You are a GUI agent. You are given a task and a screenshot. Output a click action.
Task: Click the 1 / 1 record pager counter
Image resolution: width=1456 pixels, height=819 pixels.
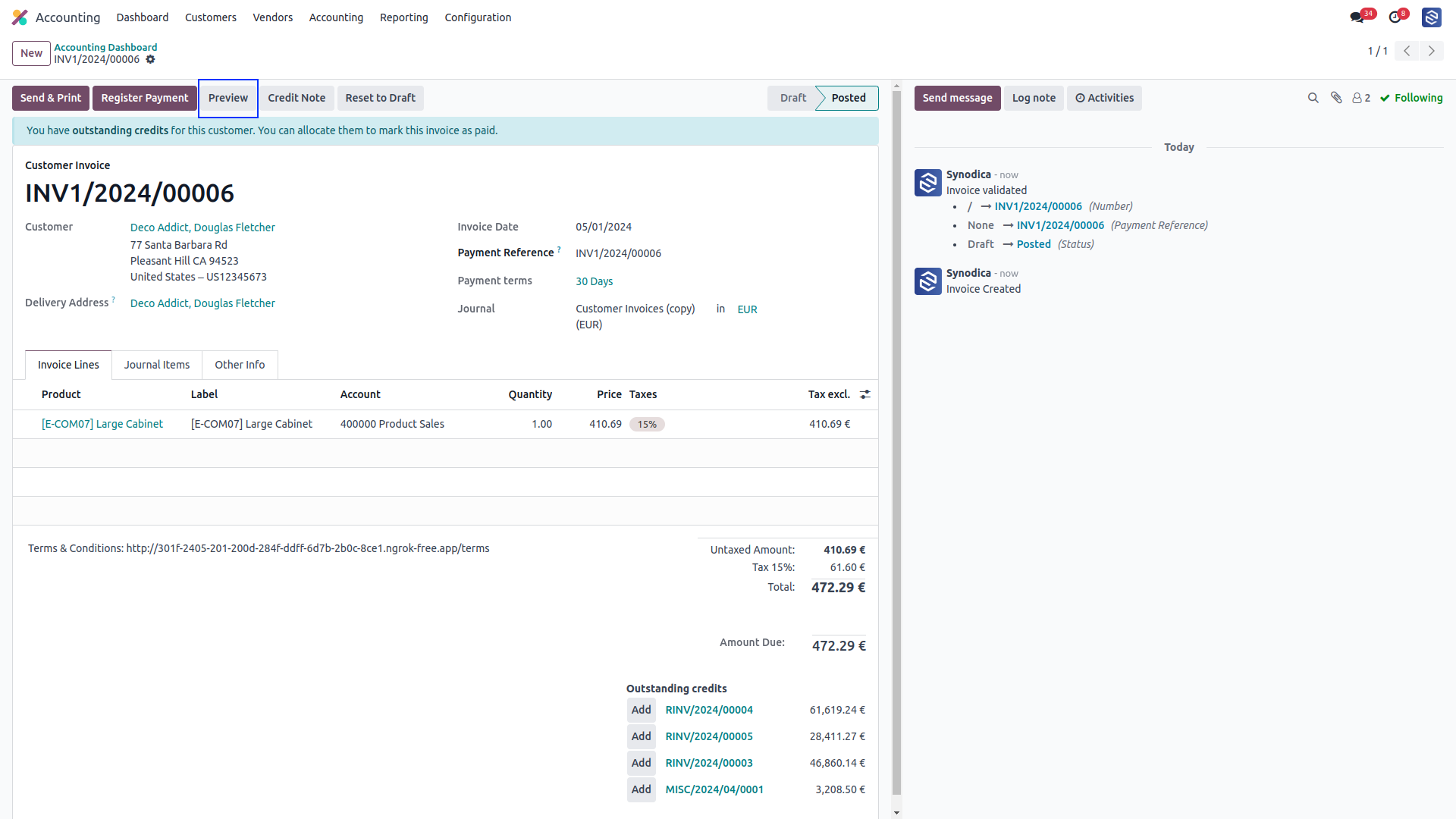[x=1377, y=51]
